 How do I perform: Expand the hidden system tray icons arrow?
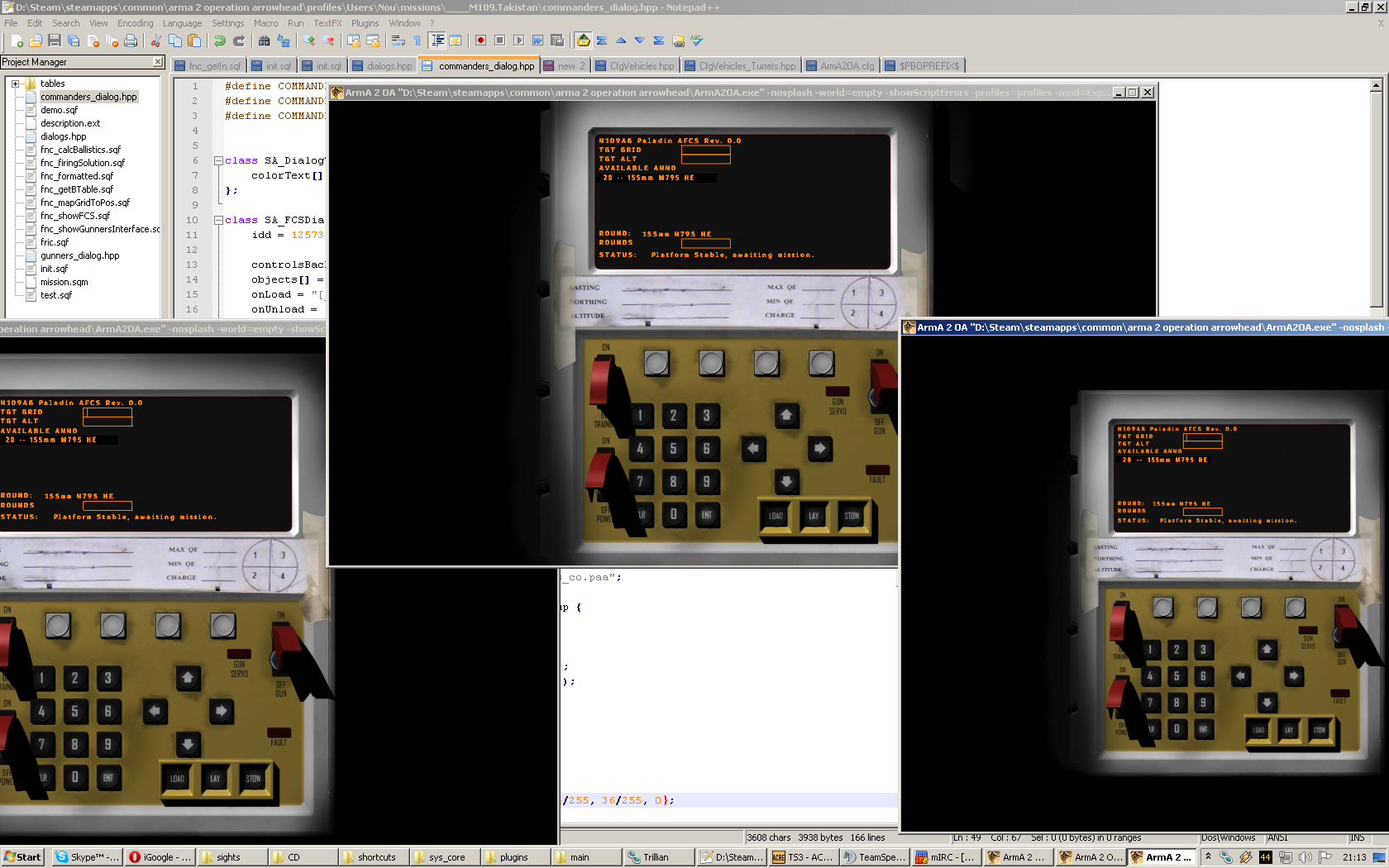pyautogui.click(x=1208, y=857)
